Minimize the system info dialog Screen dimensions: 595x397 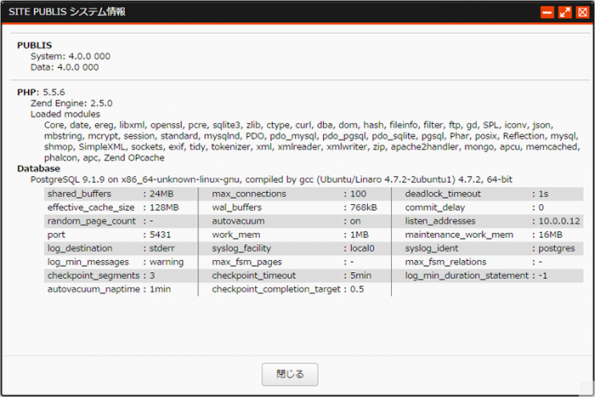click(x=547, y=13)
